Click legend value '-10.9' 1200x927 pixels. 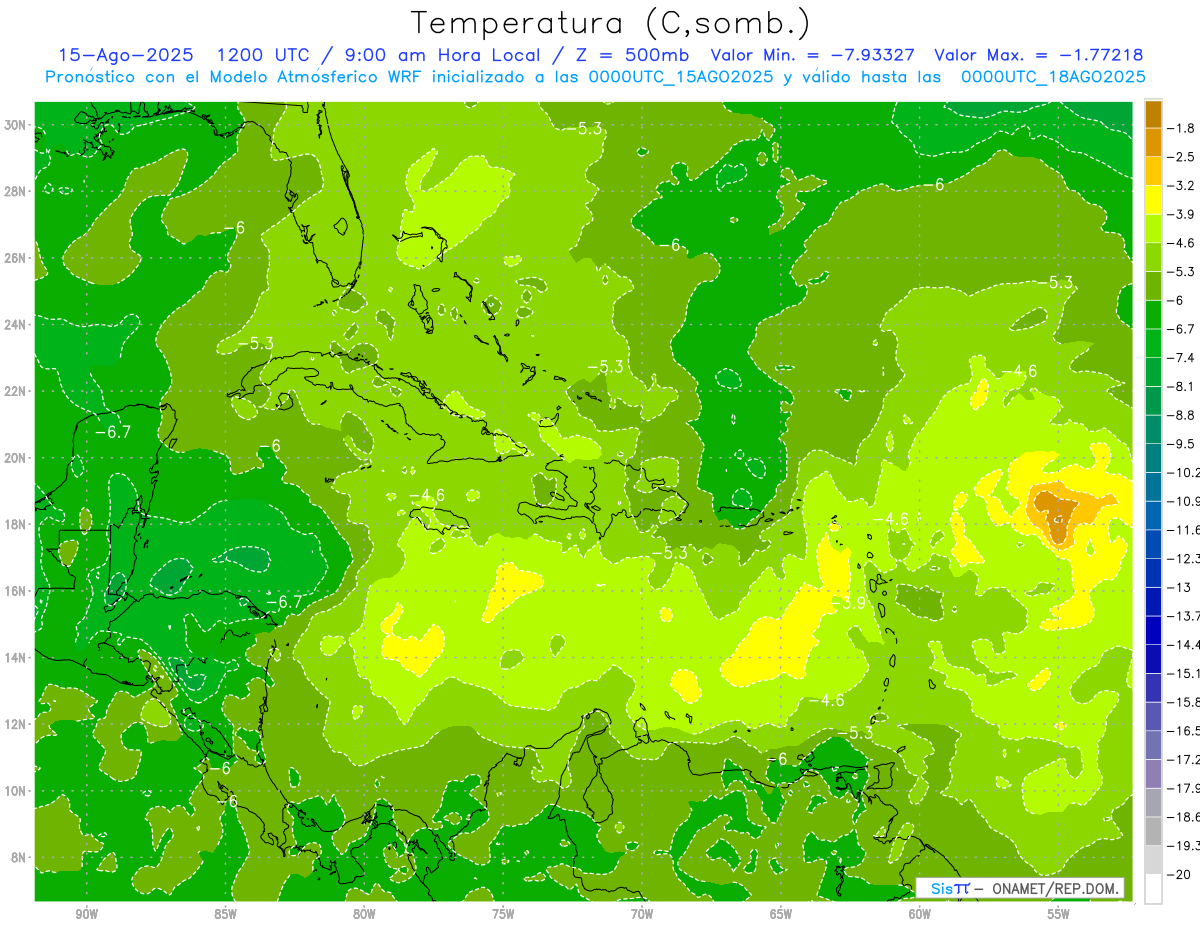click(x=1184, y=502)
